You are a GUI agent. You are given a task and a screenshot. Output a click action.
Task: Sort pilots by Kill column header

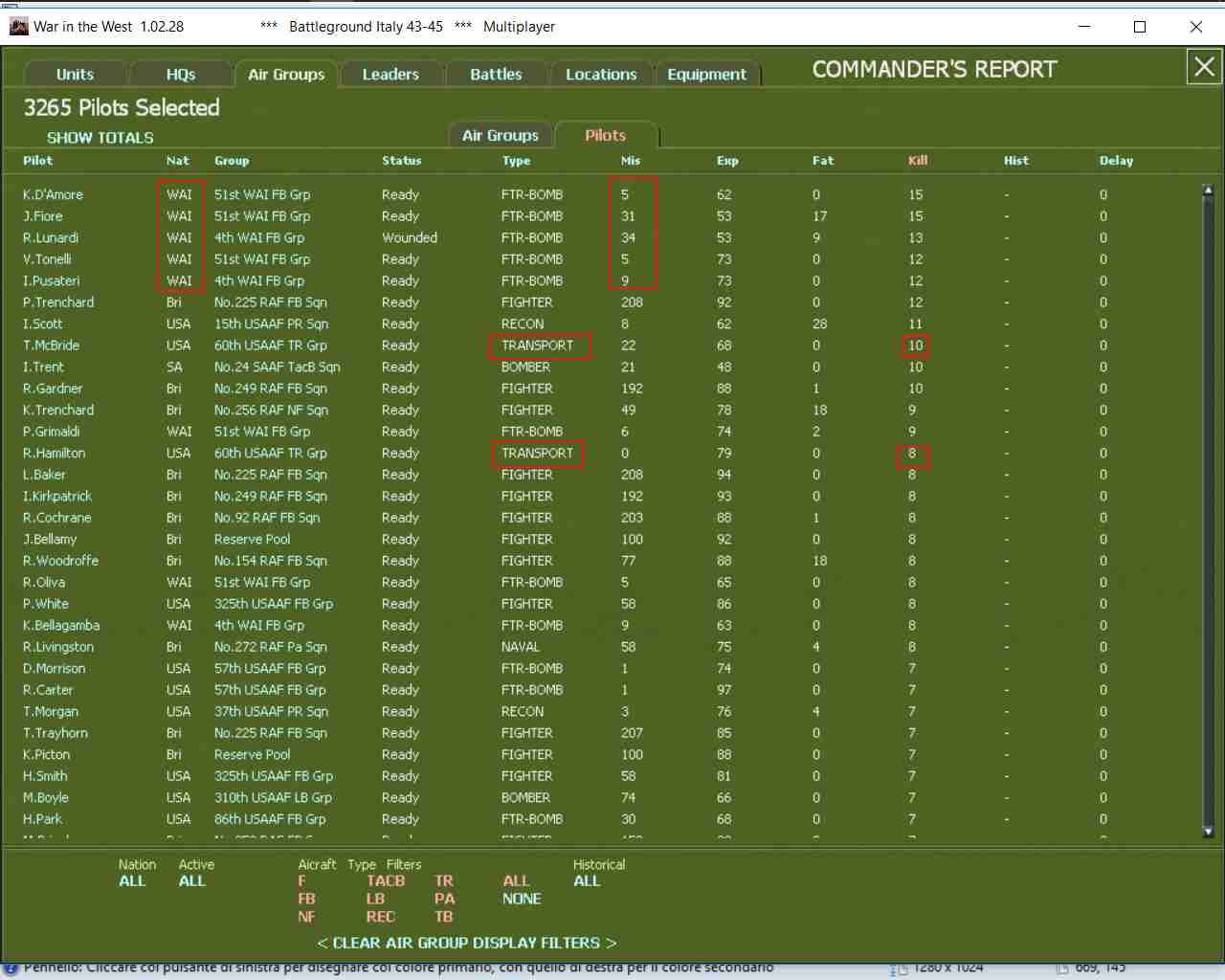pyautogui.click(x=918, y=161)
